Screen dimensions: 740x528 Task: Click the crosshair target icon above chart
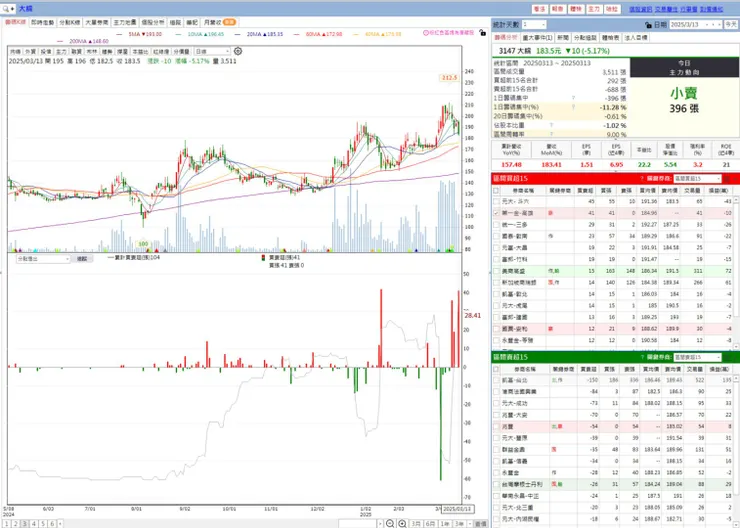pos(238,51)
